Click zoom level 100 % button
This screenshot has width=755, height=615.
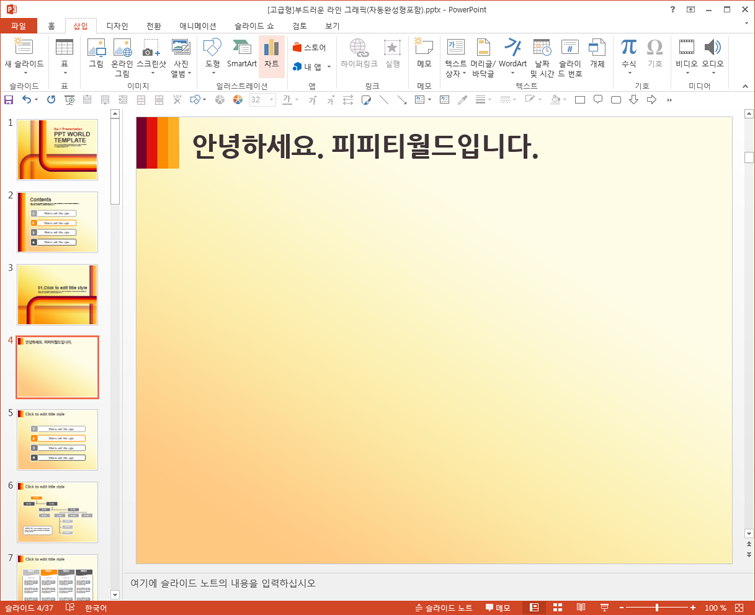click(x=716, y=608)
